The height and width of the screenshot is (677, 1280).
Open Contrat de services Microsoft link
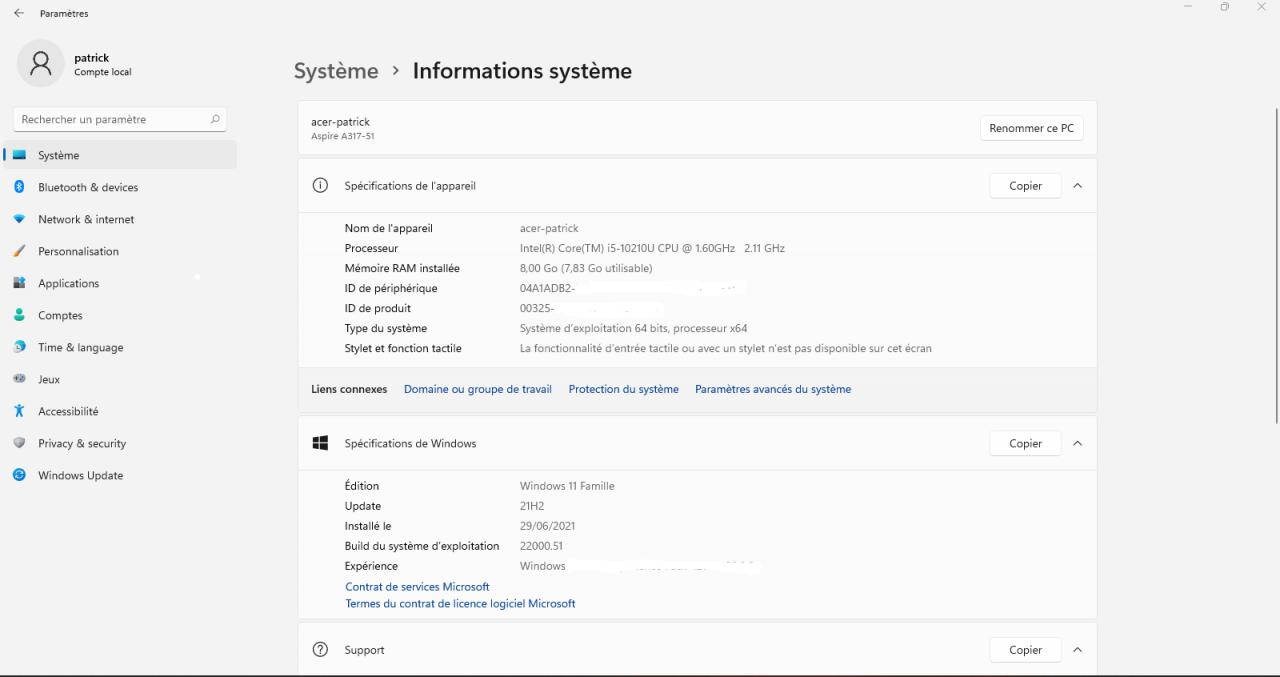[417, 587]
